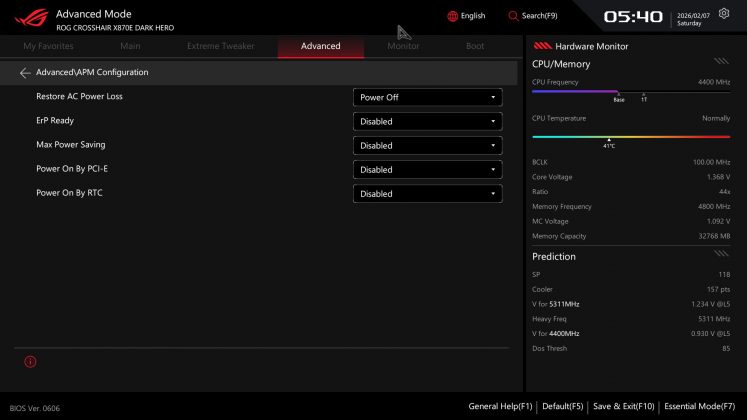Expand the ErP Ready dropdown
Viewport: 747px width, 420px height.
427,121
